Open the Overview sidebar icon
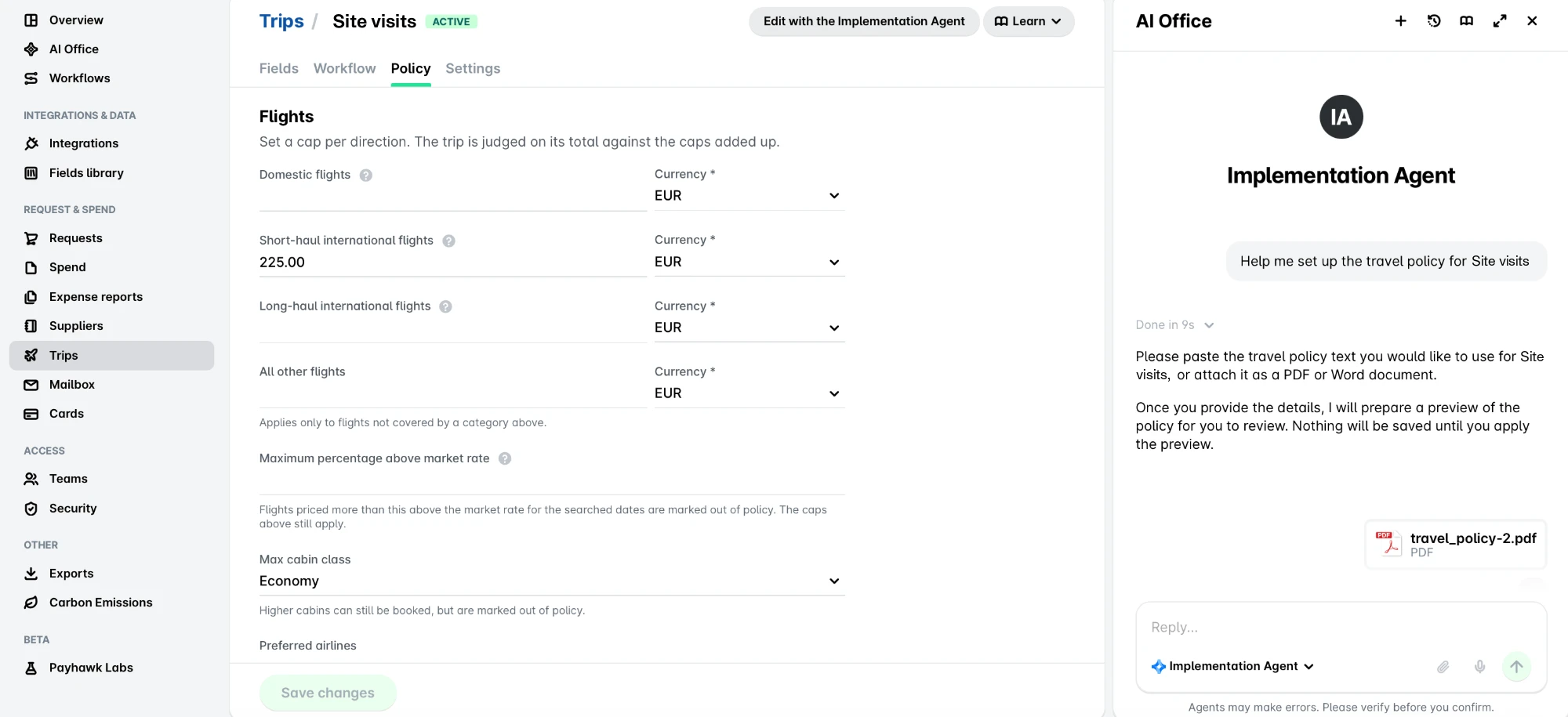Image resolution: width=1568 pixels, height=717 pixels. pyautogui.click(x=31, y=20)
